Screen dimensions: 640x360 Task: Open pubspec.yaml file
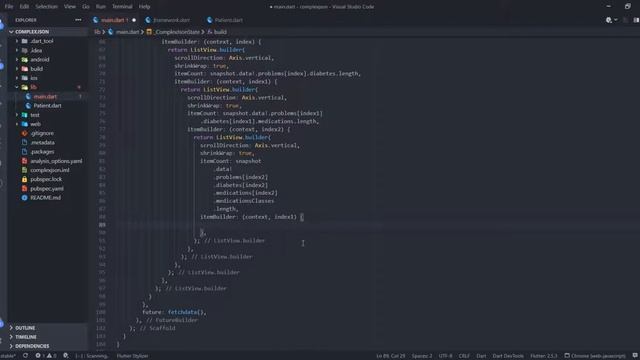(x=47, y=189)
